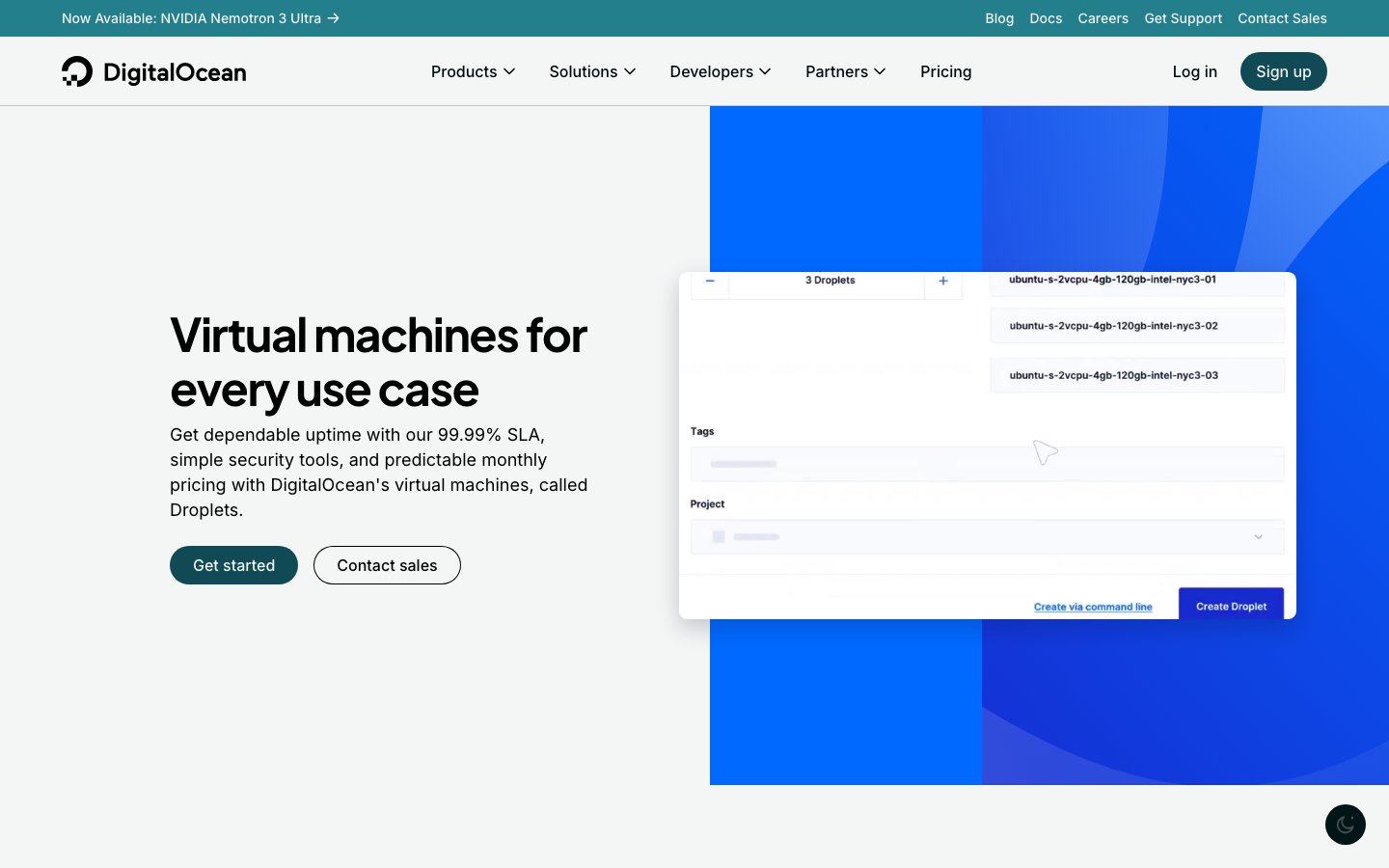Open Get Support link
This screenshot has height=868, width=1389.
(1183, 18)
